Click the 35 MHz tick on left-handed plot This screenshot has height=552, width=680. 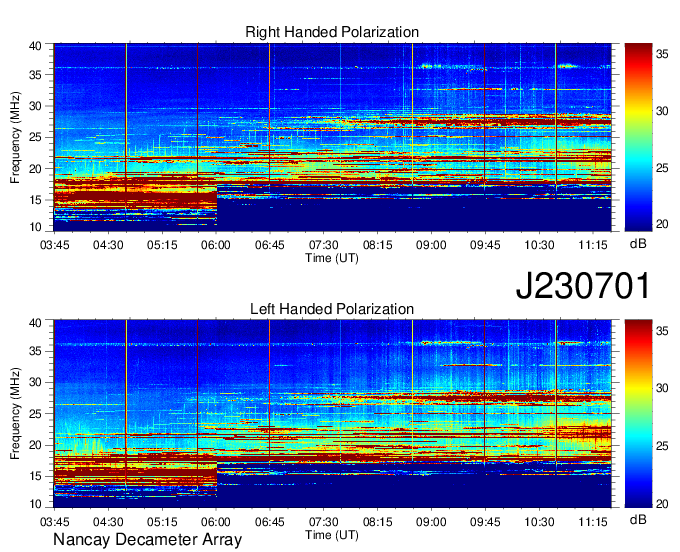pyautogui.click(x=35, y=351)
